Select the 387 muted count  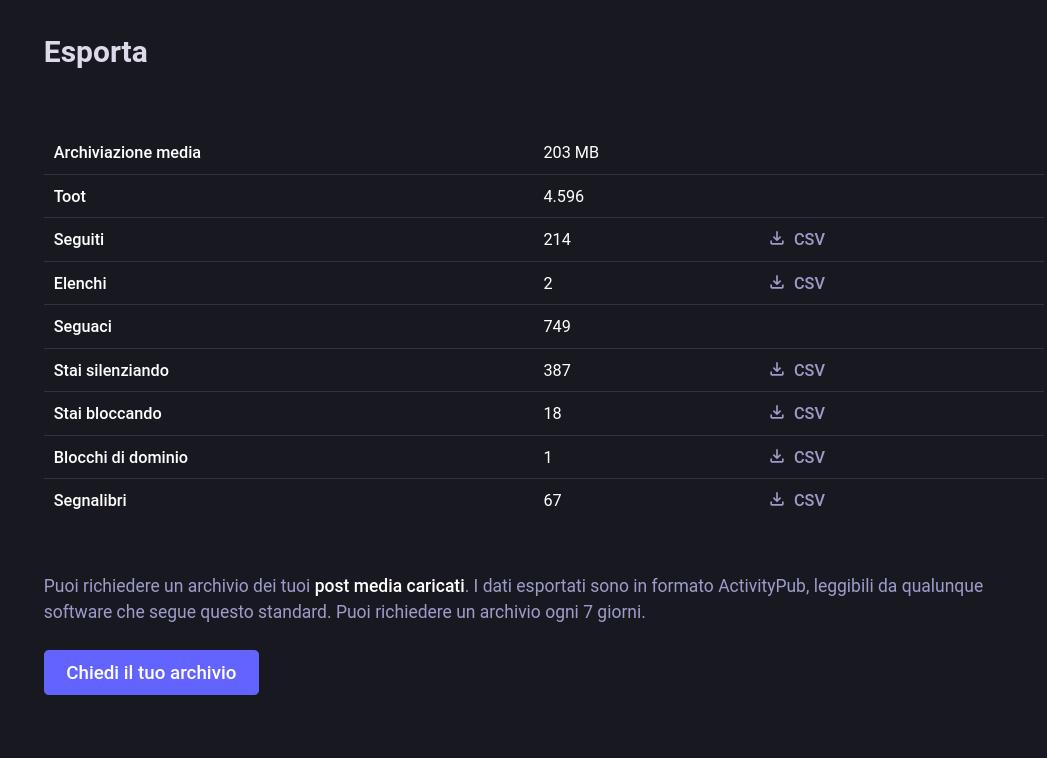pyautogui.click(x=557, y=370)
